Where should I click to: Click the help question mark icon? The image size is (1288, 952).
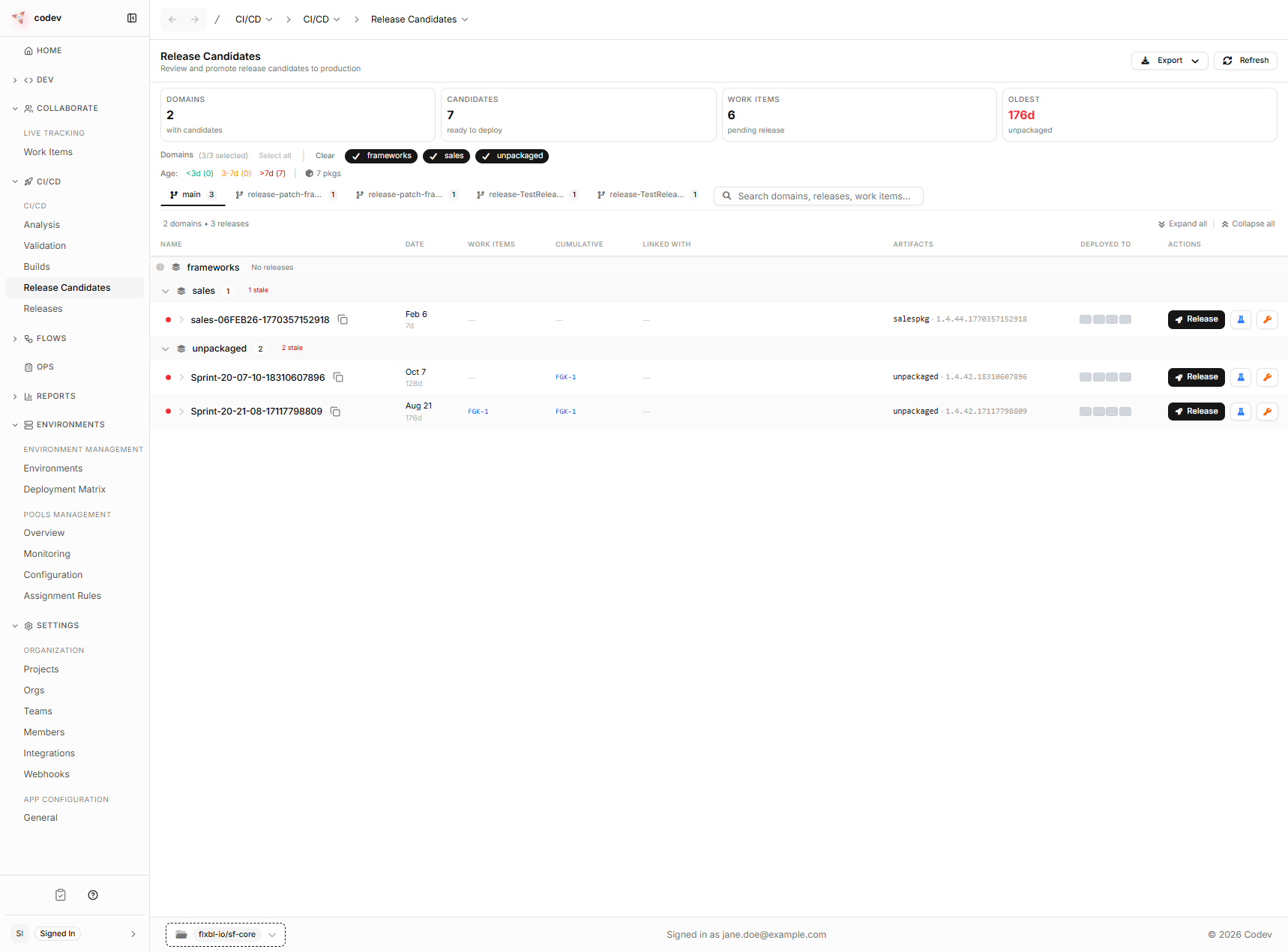pos(93,894)
